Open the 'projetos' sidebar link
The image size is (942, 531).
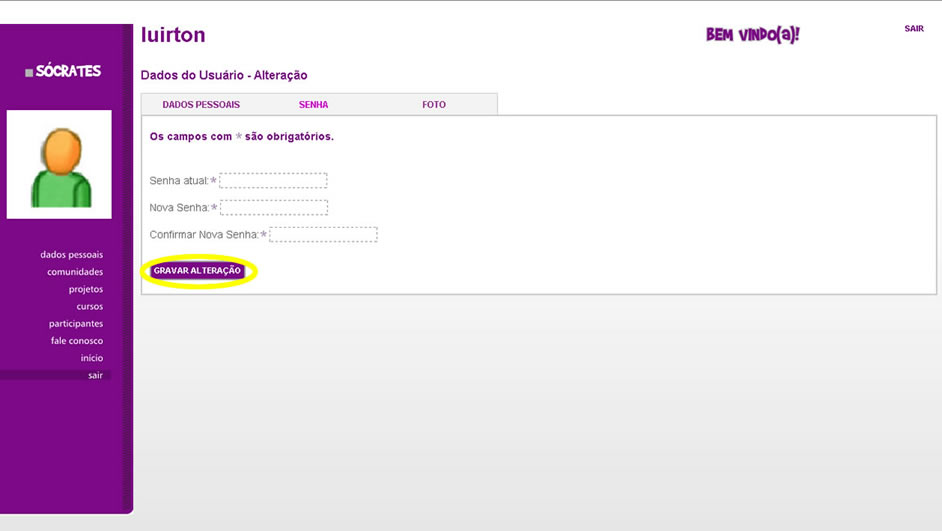coord(85,289)
